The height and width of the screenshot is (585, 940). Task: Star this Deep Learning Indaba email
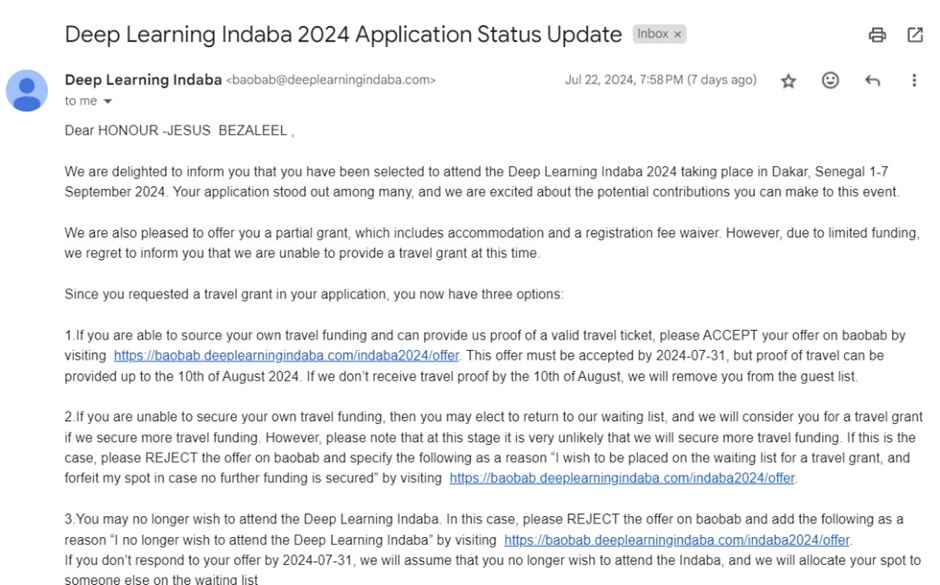788,81
